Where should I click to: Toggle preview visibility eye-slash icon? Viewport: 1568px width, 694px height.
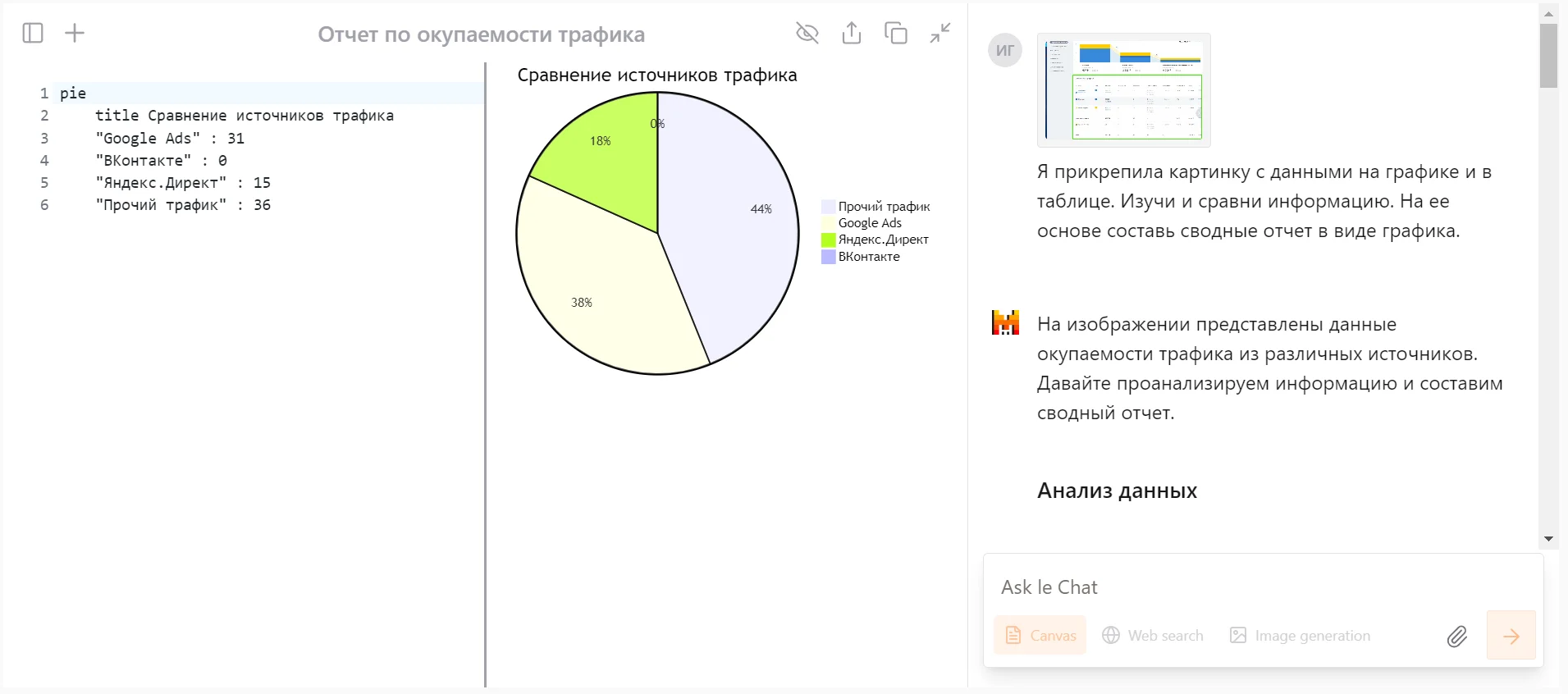pos(807,33)
